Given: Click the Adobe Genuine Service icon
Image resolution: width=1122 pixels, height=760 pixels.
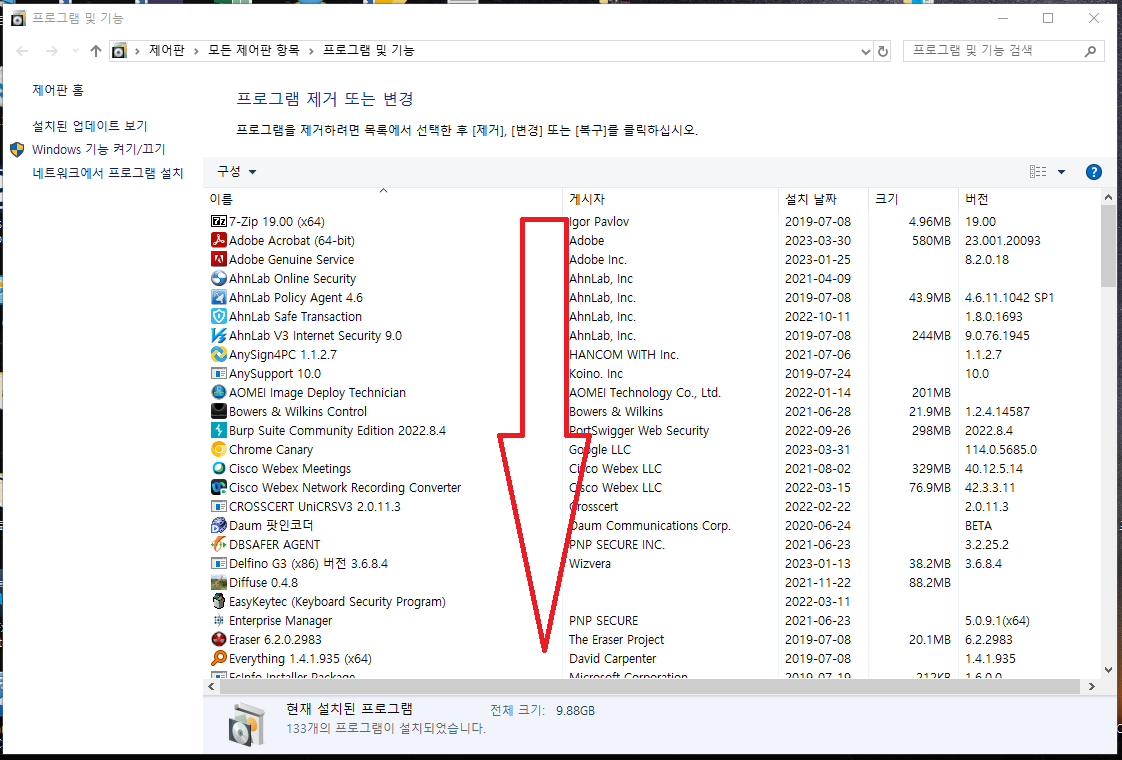Looking at the screenshot, I should coord(219,260).
